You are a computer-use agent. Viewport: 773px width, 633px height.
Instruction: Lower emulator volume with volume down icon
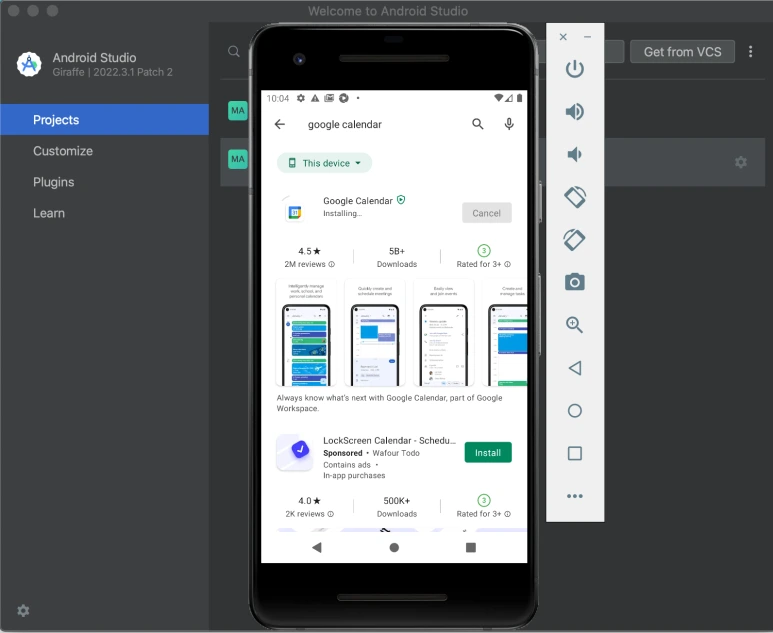click(x=574, y=154)
